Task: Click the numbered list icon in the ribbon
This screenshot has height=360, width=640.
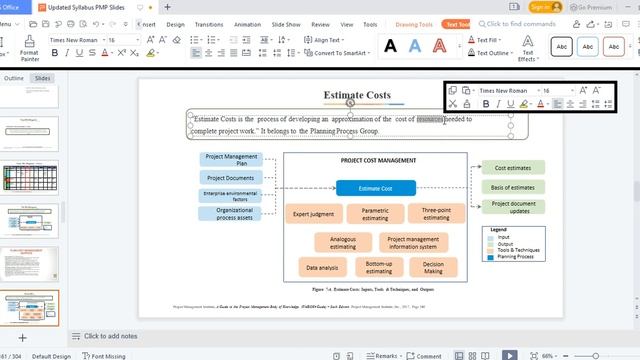Action: pyautogui.click(x=211, y=40)
